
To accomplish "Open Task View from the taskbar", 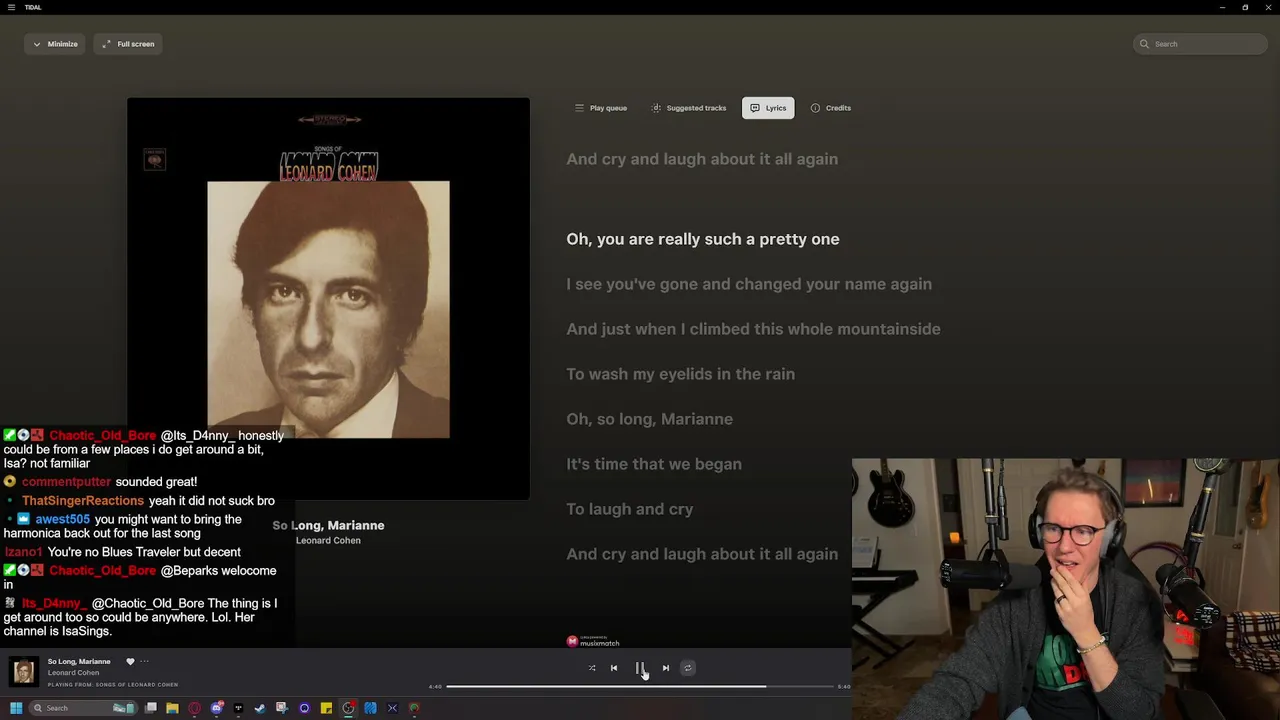I will 150,708.
